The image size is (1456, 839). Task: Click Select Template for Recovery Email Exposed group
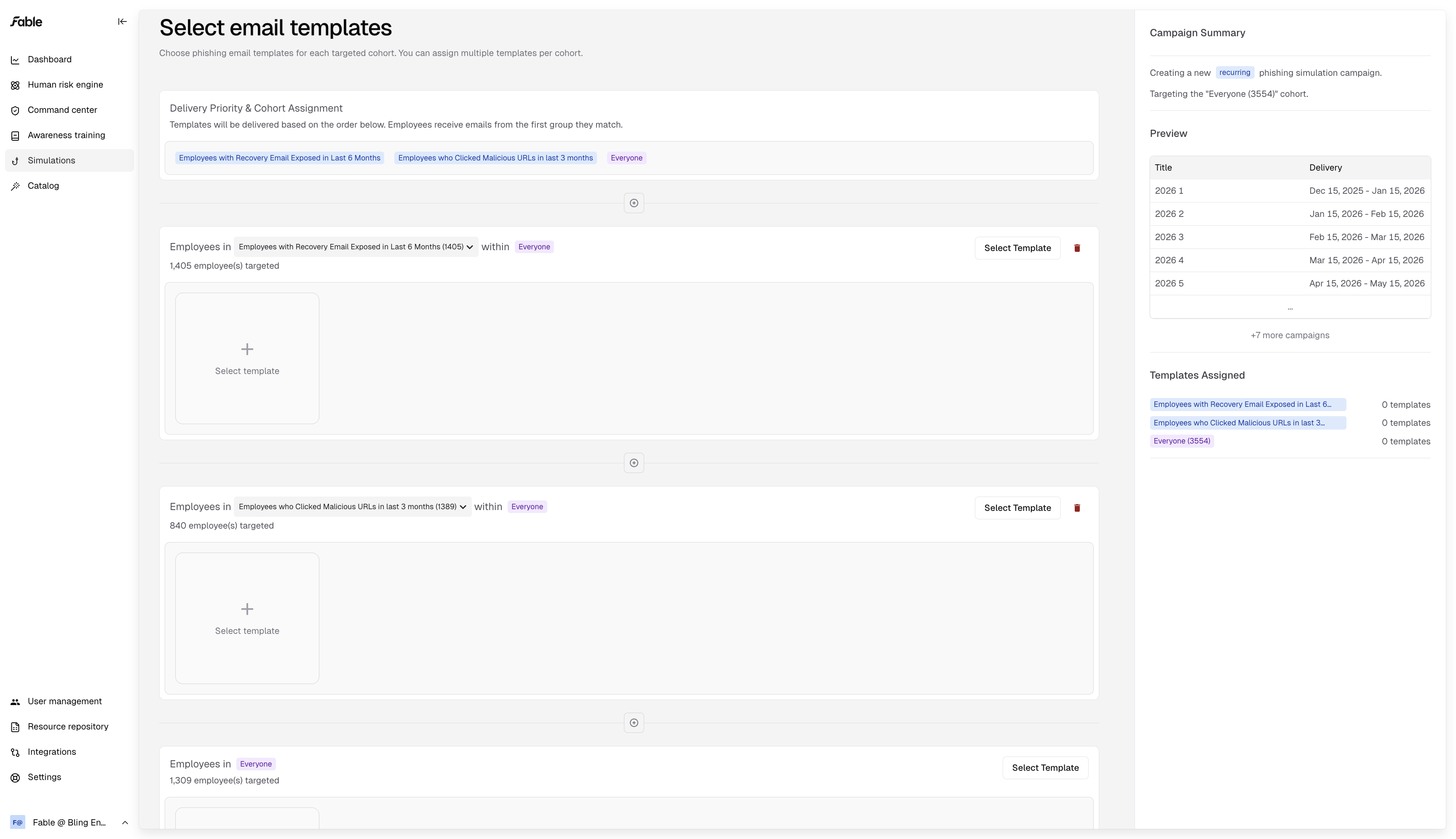(x=1017, y=248)
